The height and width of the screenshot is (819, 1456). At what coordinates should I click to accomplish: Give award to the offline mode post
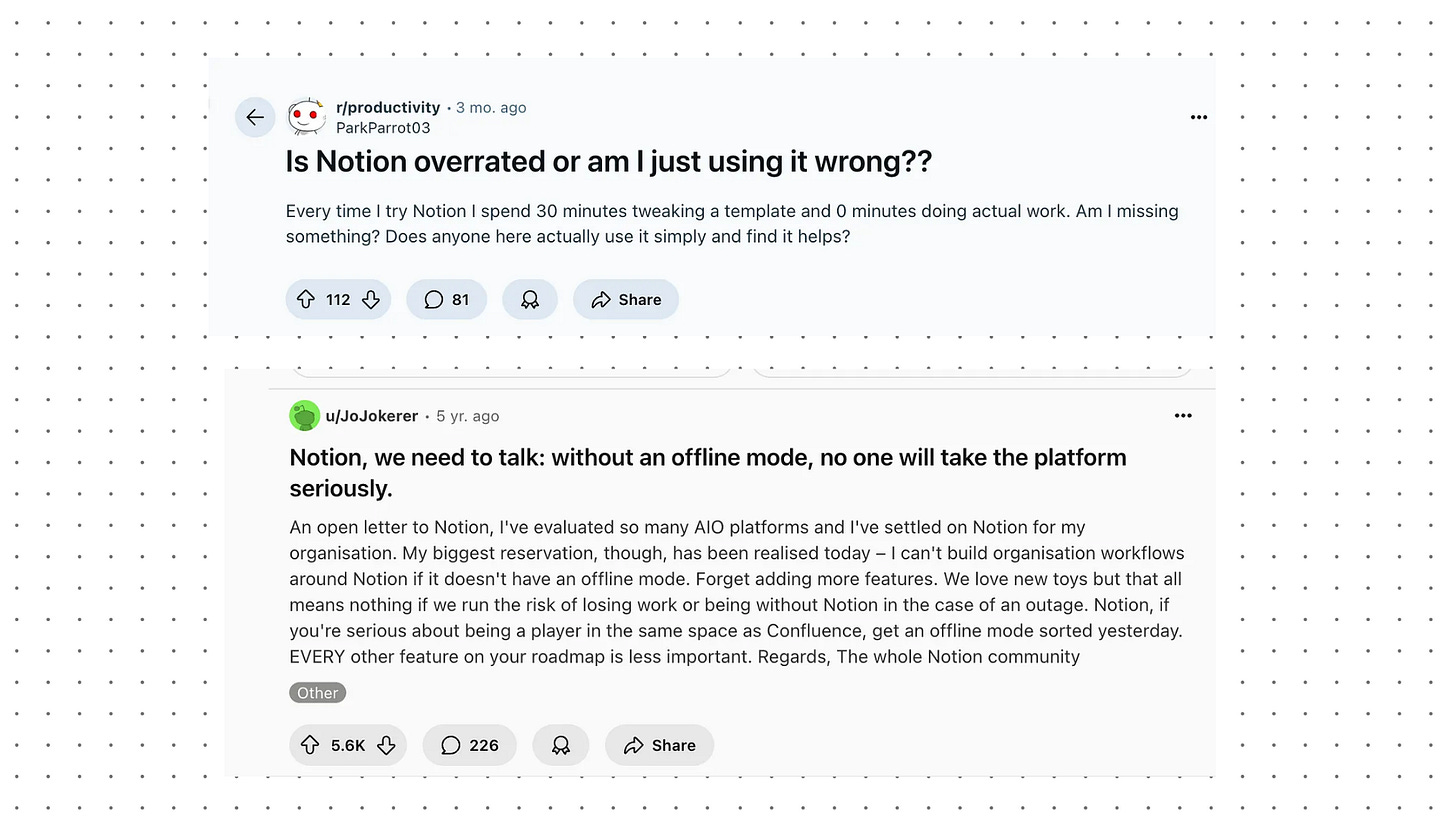[x=561, y=745]
